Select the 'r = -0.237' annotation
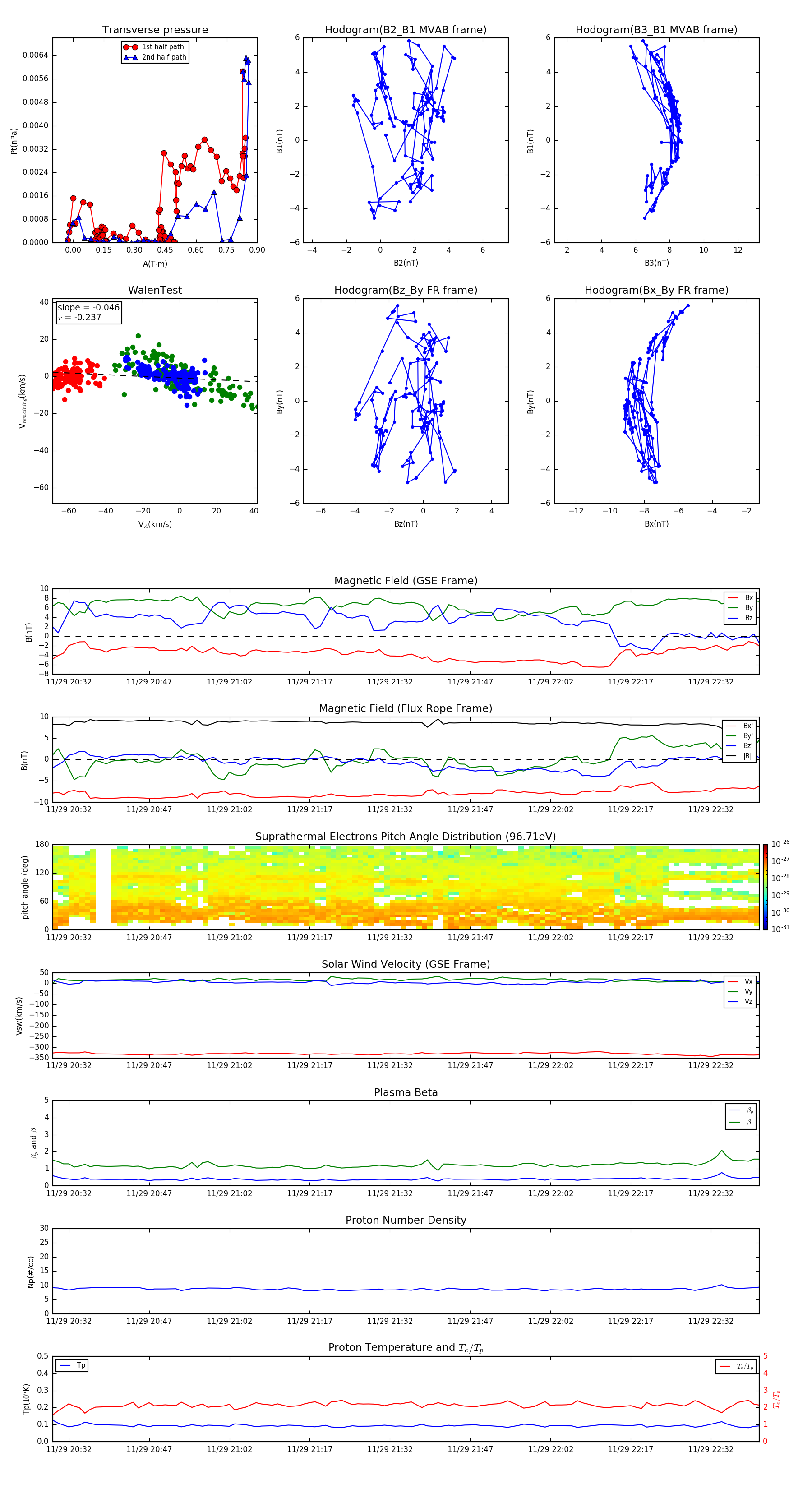Screen dimensions: 812x1489 click(x=80, y=317)
